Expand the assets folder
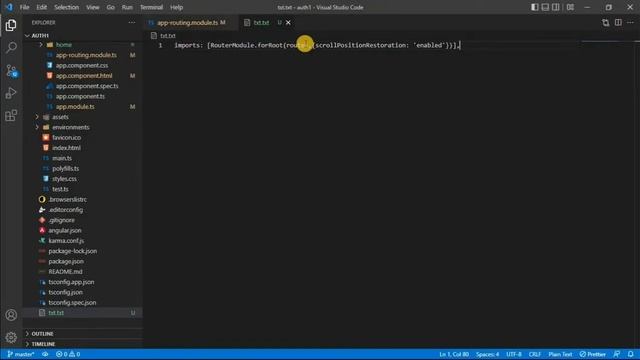Viewport: 640px width, 360px height. (60, 117)
